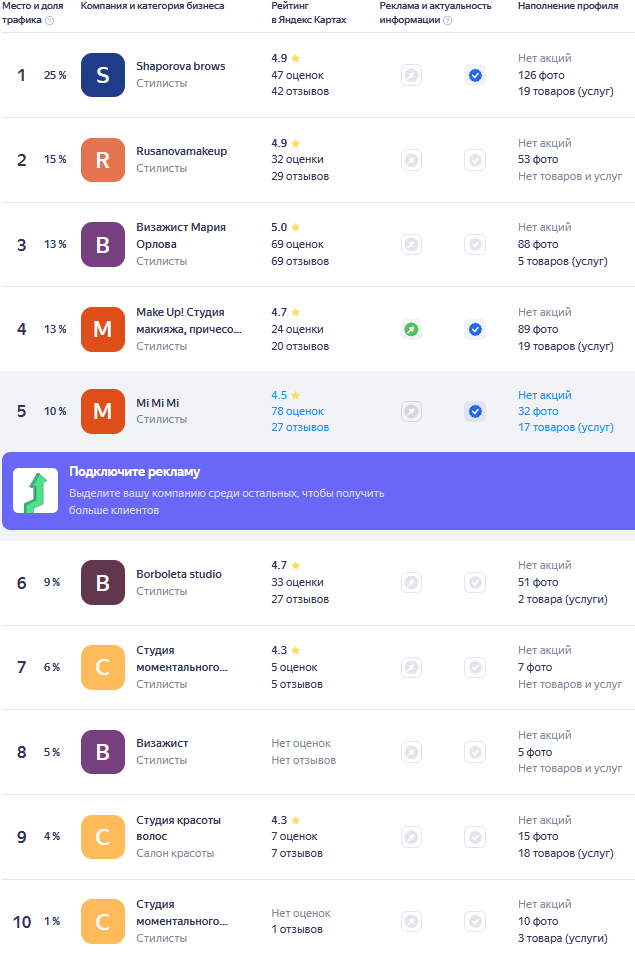Click the grey verified checkmark in row 8

[475, 752]
